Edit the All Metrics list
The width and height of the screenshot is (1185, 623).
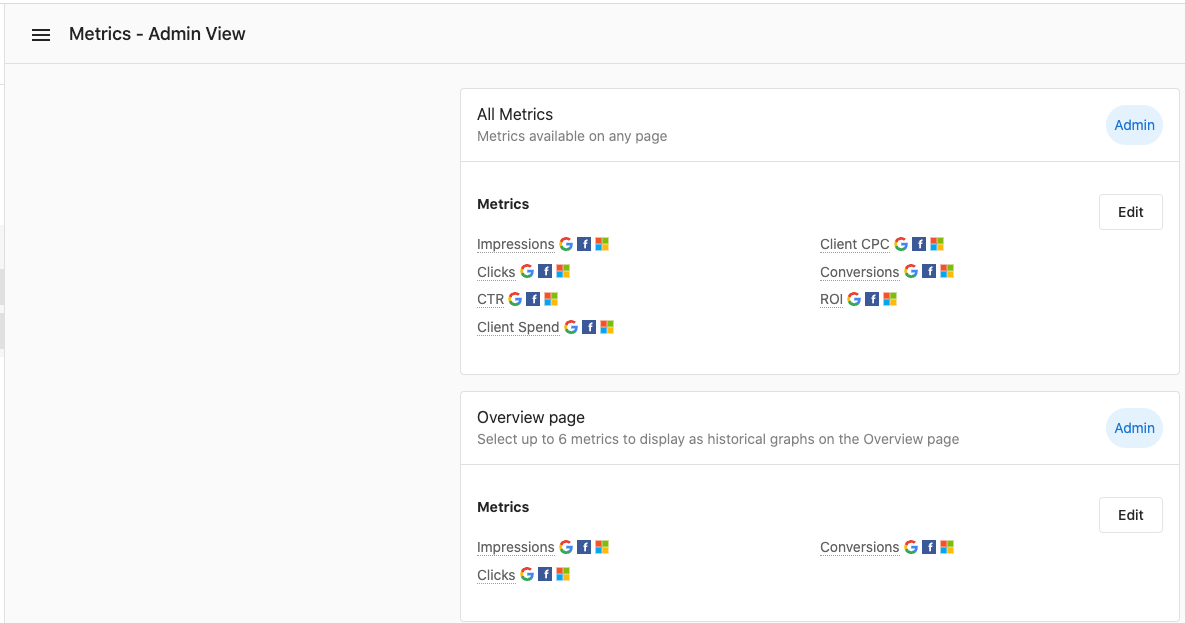point(1130,212)
